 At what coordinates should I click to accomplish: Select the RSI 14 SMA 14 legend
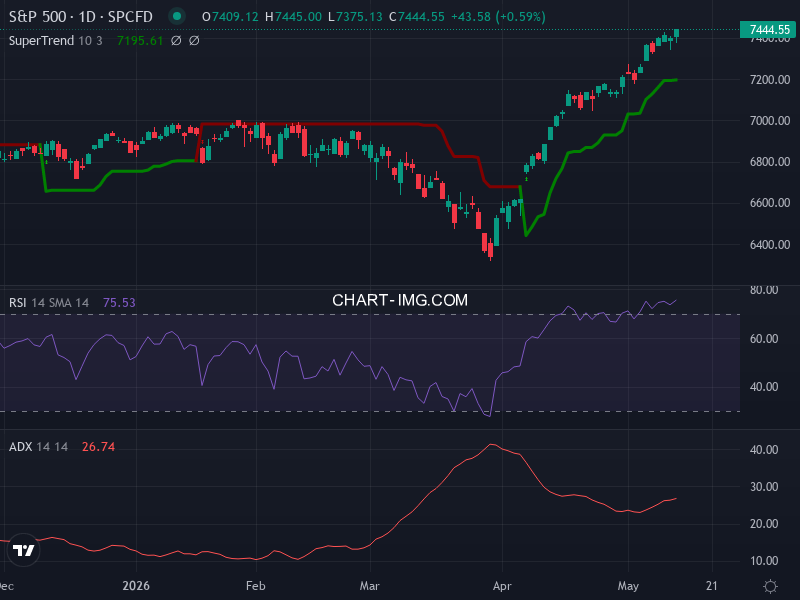(49, 303)
